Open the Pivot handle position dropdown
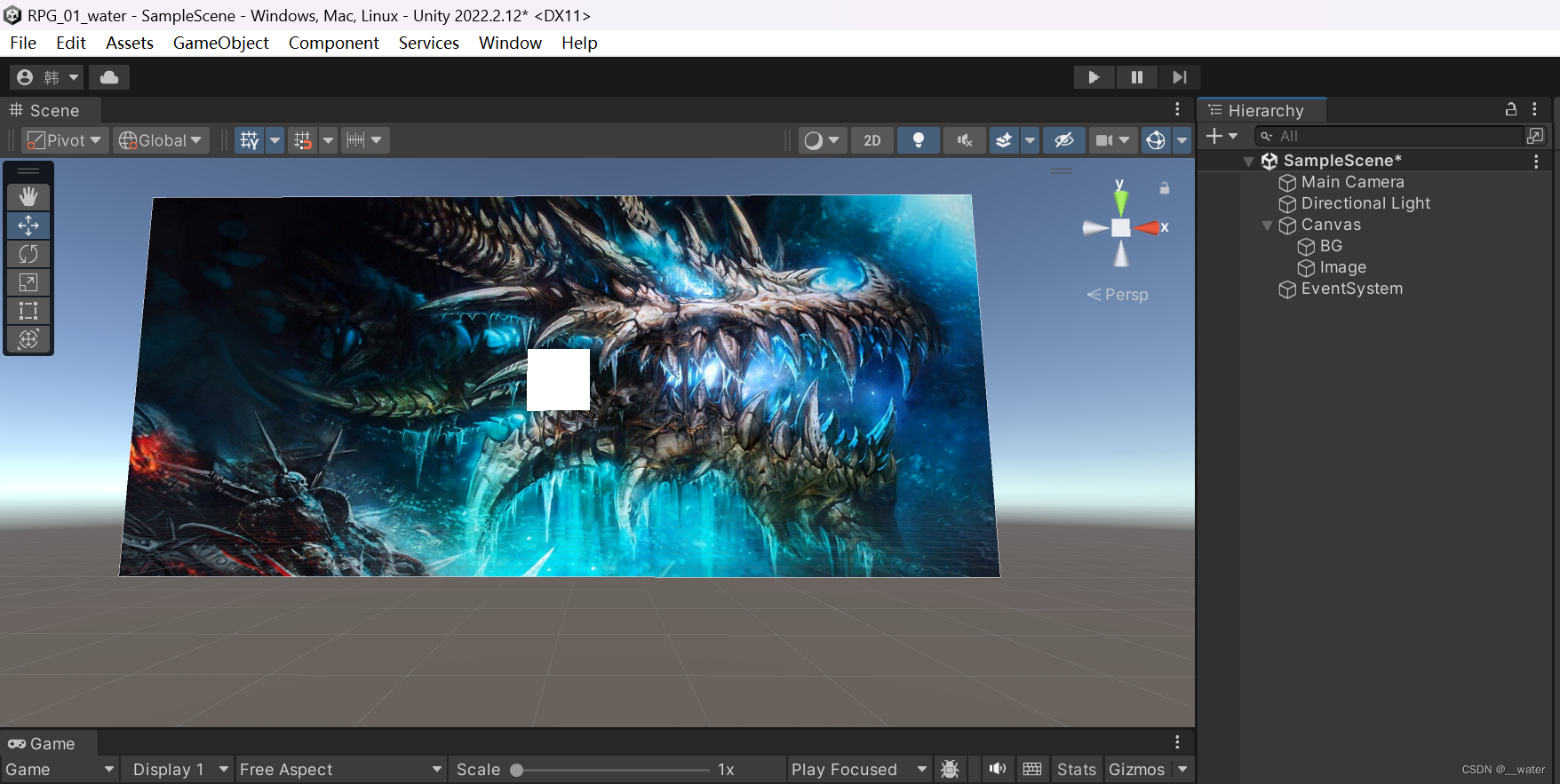 (x=65, y=140)
